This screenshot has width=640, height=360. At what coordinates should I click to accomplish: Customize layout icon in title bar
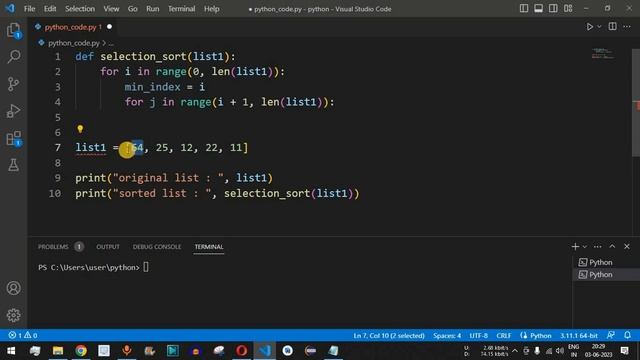[x=568, y=9]
